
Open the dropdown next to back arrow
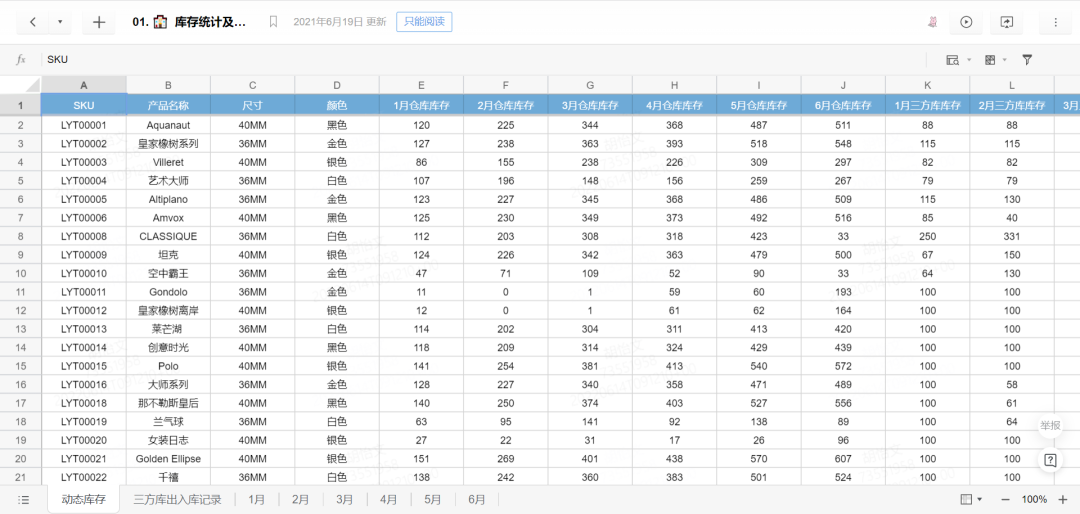coord(60,22)
